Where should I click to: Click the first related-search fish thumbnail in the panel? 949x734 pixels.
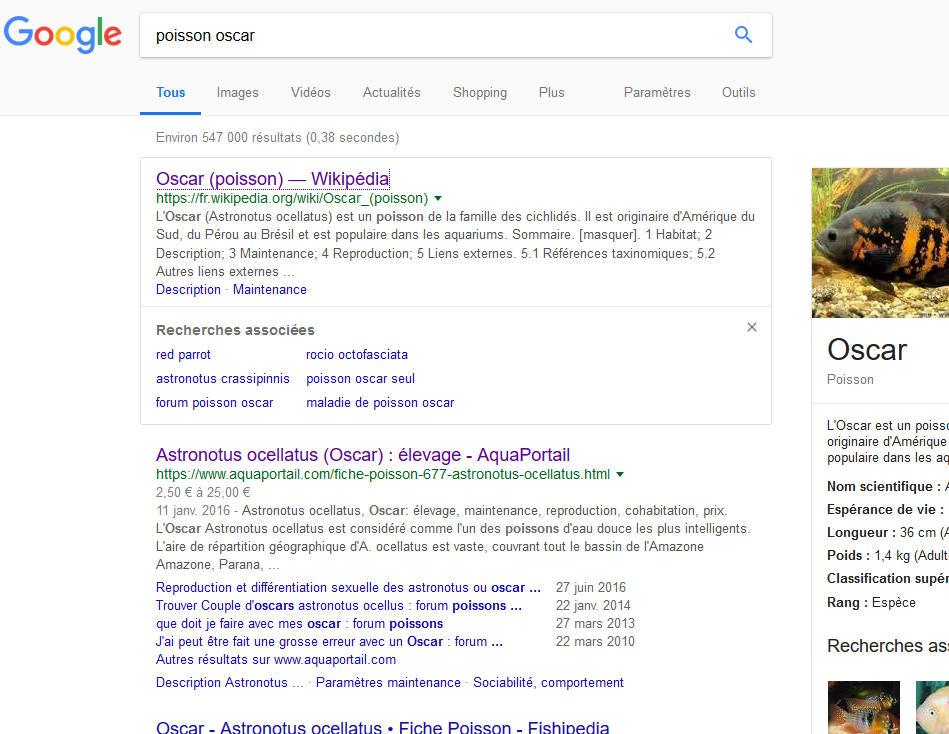coord(864,707)
